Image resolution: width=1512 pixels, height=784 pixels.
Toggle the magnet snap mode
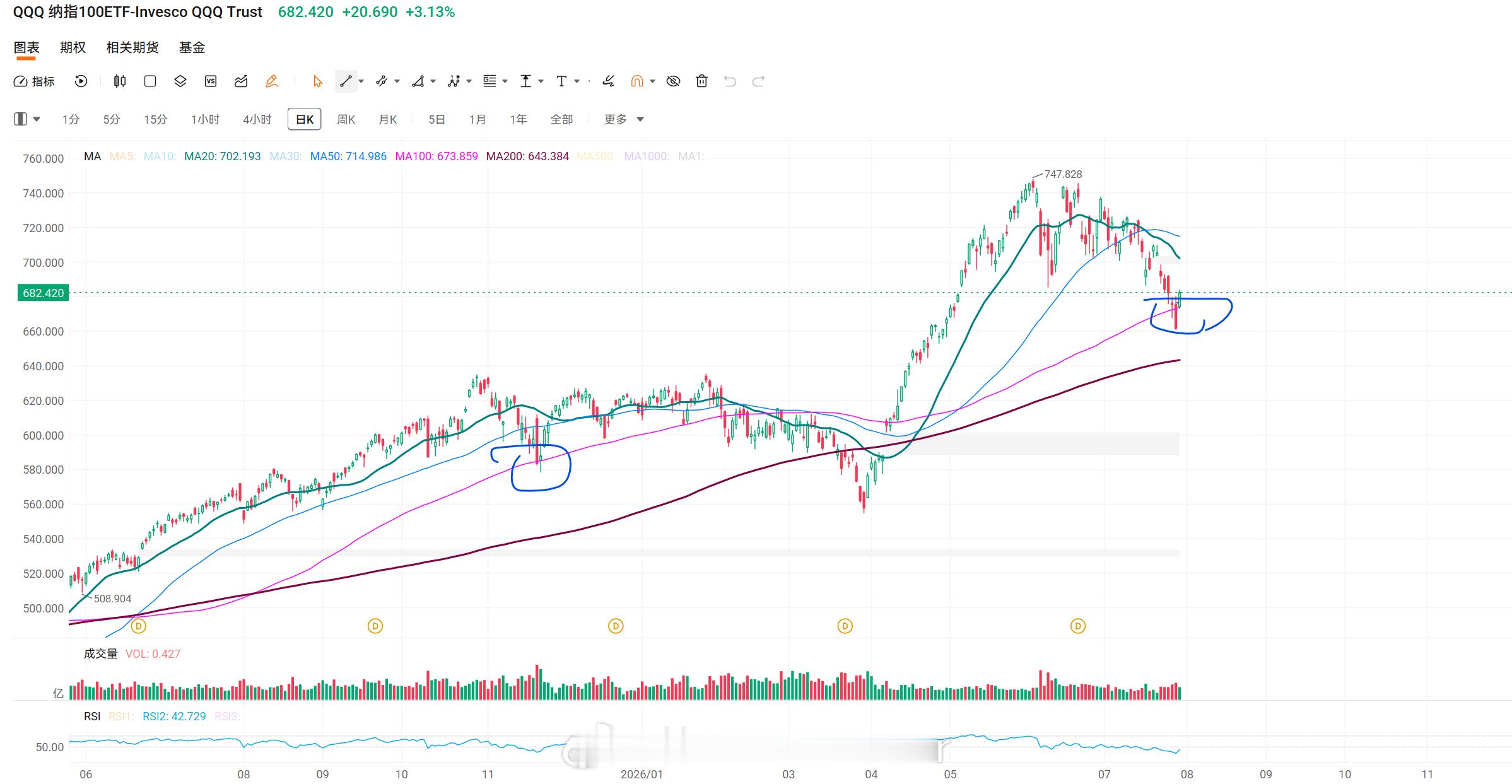click(x=637, y=81)
